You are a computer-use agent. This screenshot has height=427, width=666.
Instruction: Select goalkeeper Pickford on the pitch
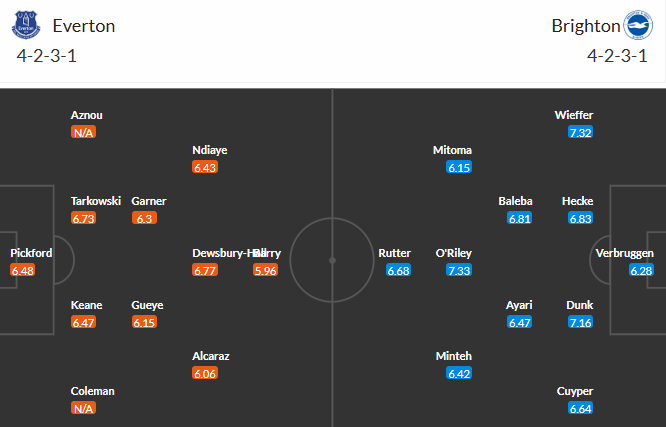click(31, 253)
